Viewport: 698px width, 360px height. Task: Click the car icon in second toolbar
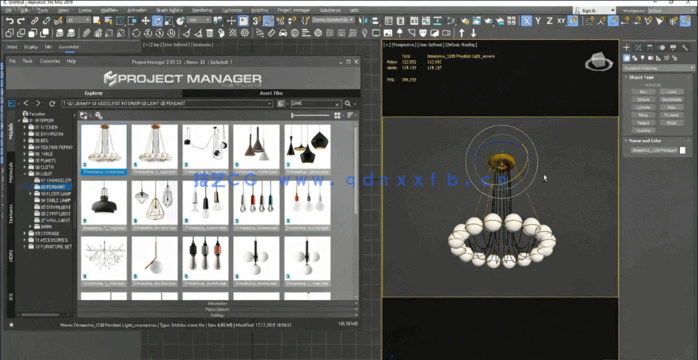(283, 33)
